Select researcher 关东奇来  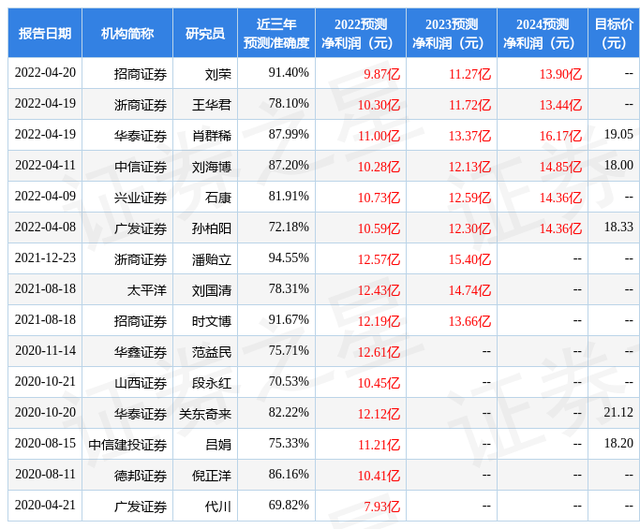(x=205, y=413)
